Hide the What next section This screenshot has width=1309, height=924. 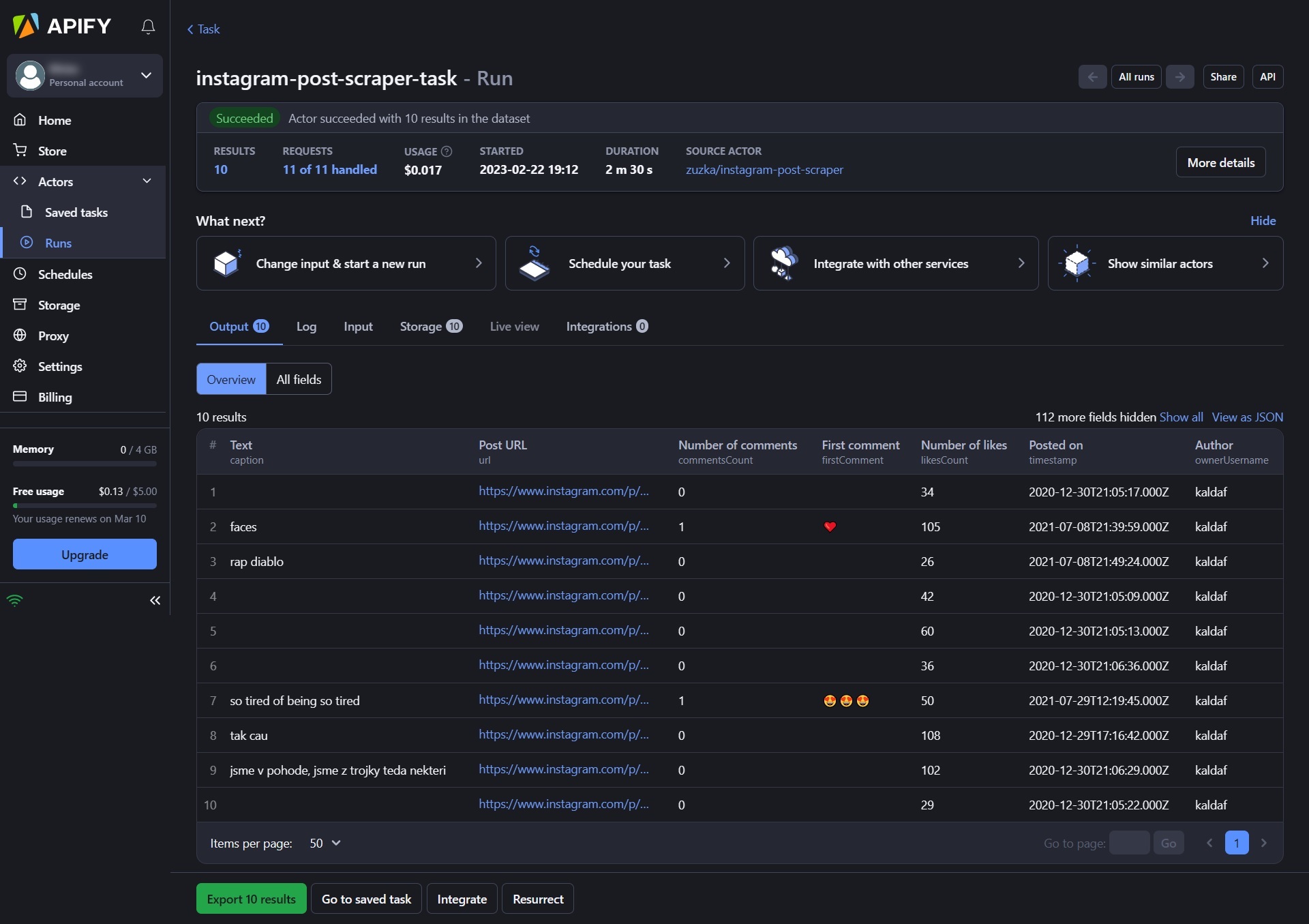[x=1263, y=220]
